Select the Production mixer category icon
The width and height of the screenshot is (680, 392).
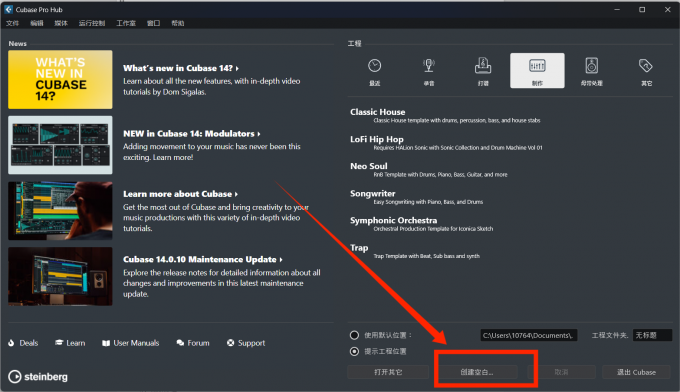click(x=537, y=66)
